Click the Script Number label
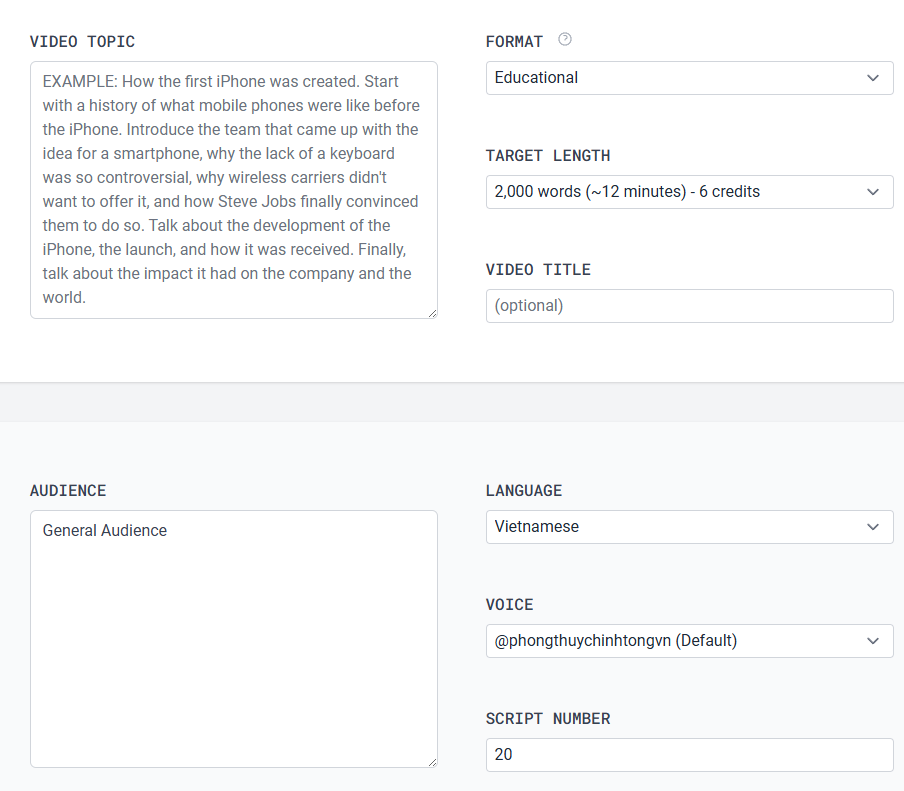 pos(548,719)
